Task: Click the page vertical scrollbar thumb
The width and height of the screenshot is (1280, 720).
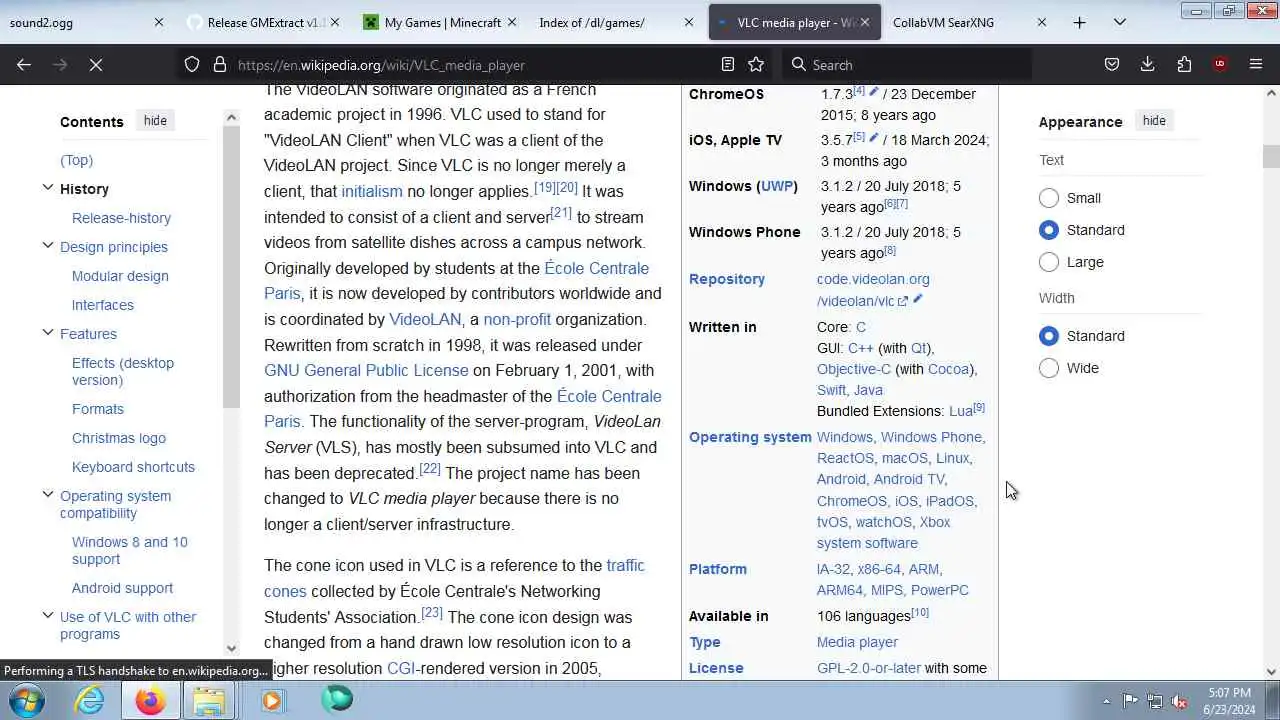Action: click(x=1271, y=157)
